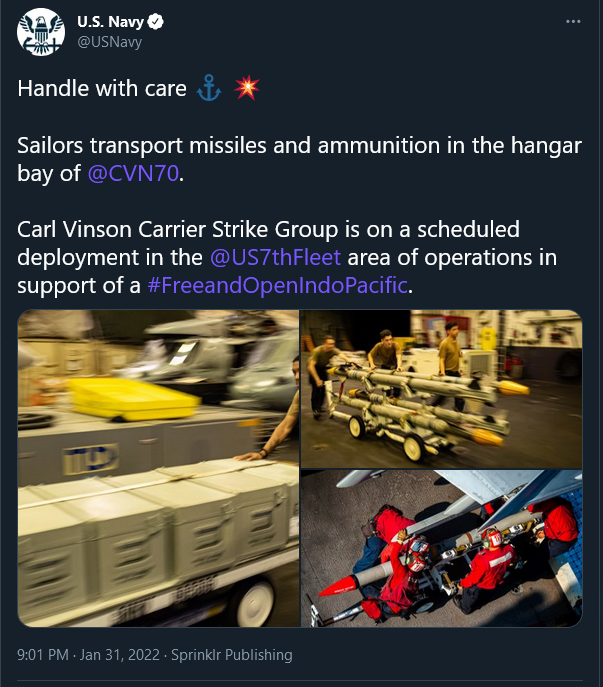Image resolution: width=603 pixels, height=687 pixels.
Task: Click the red missile tip in bottom-right photo
Action: [337, 586]
